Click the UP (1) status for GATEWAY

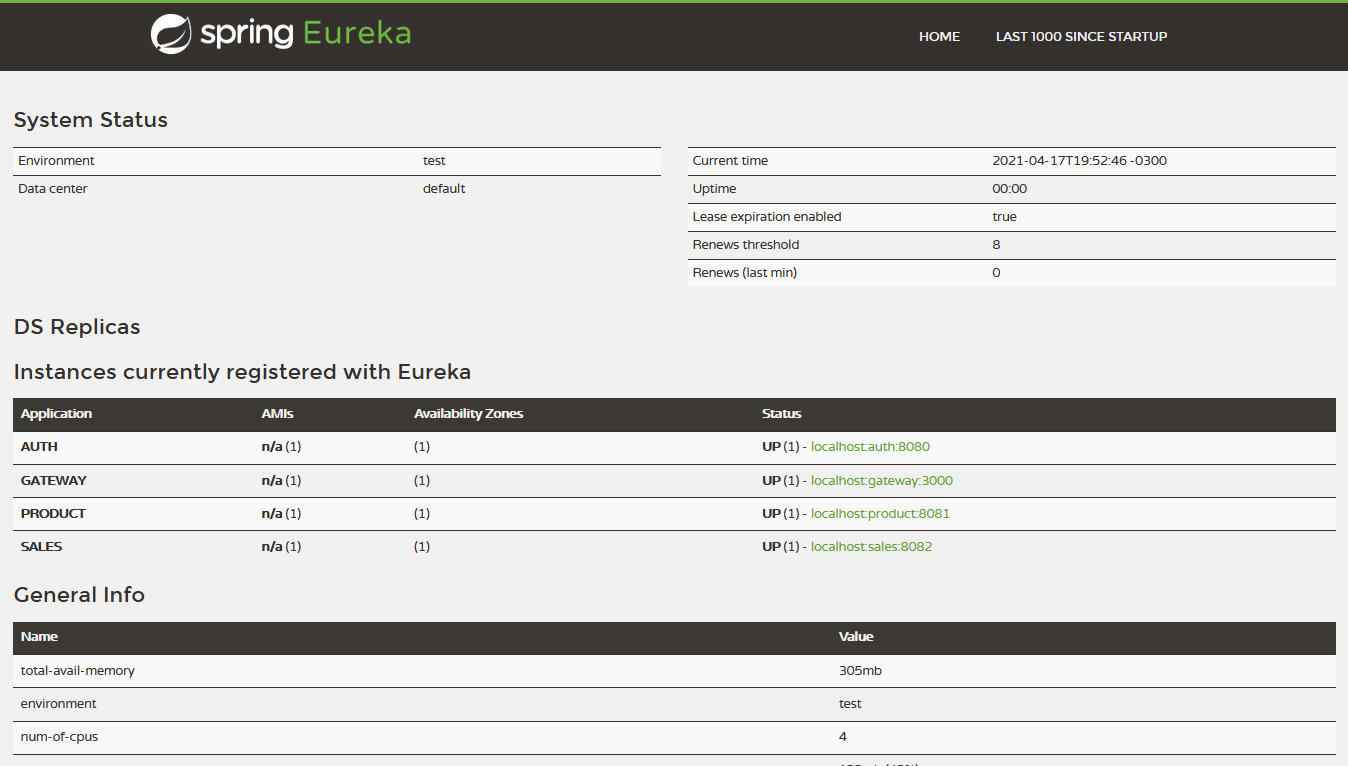click(780, 481)
